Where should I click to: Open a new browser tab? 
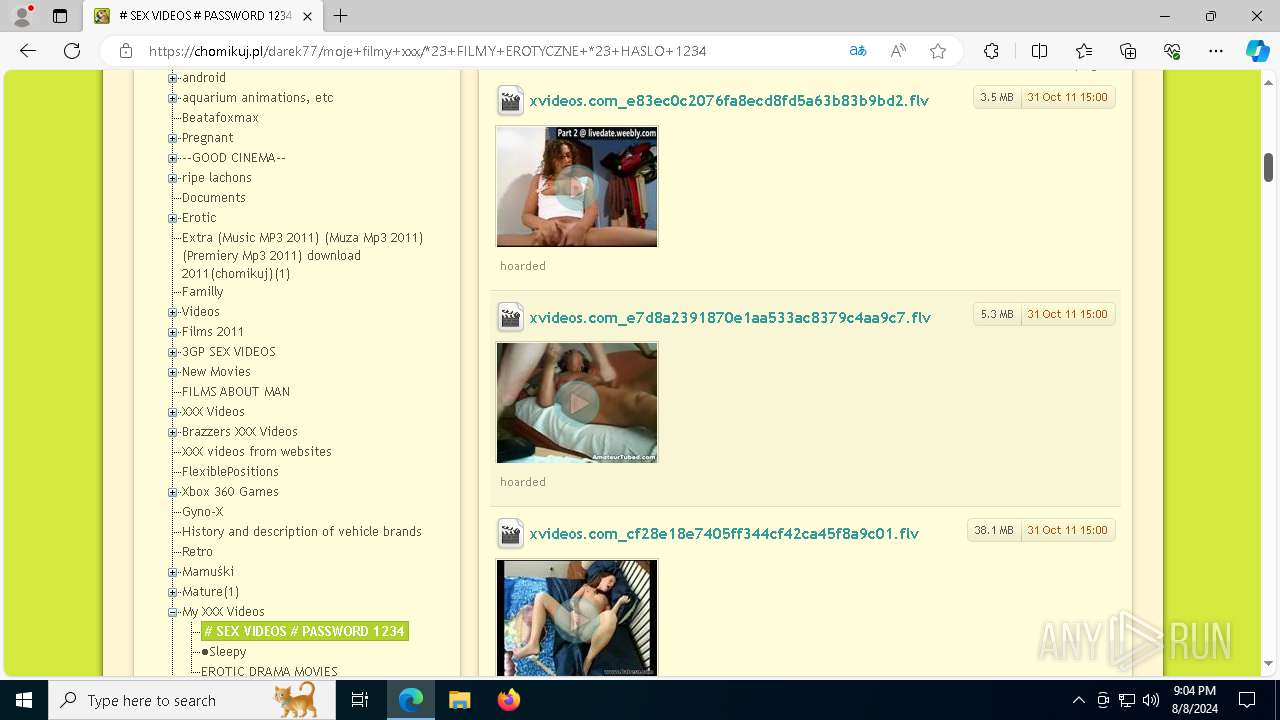coord(341,16)
